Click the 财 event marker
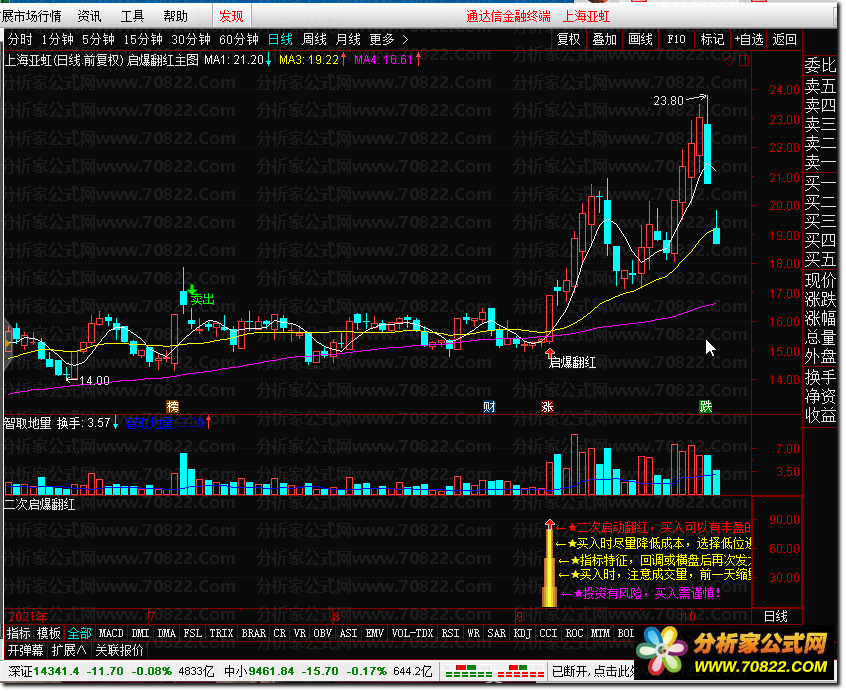 [x=489, y=407]
